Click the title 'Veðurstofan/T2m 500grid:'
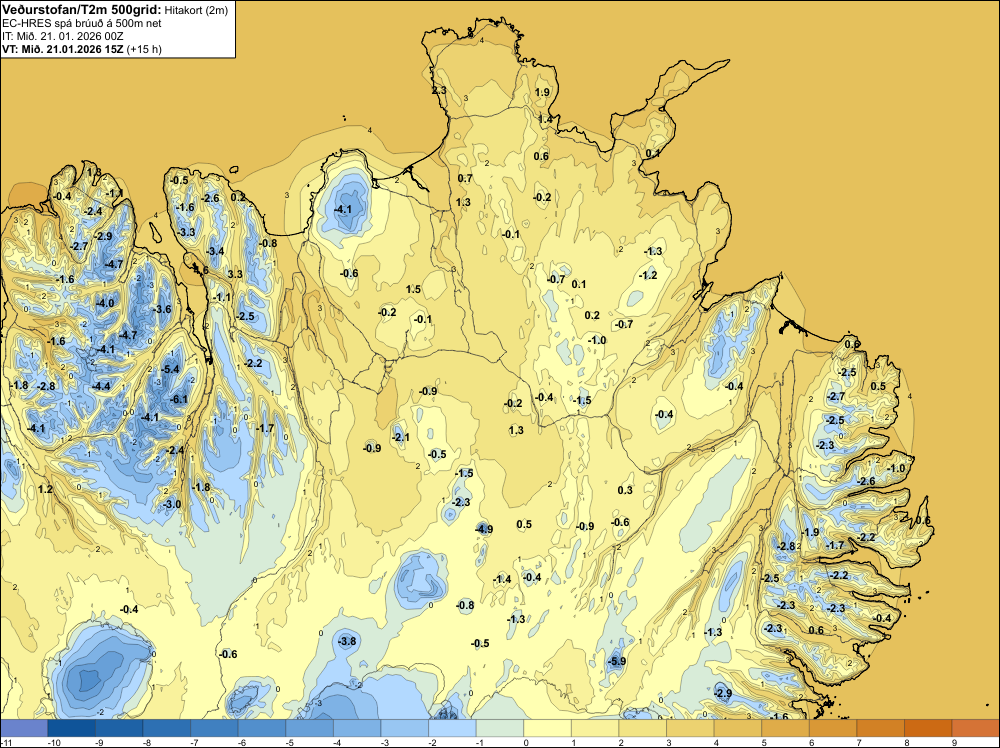The height and width of the screenshot is (748, 1000). coord(82,10)
